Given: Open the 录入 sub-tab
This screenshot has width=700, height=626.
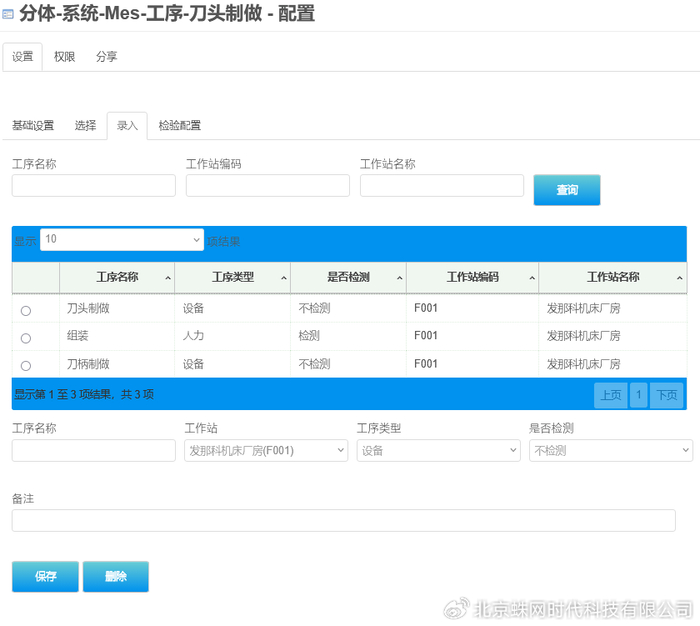Looking at the screenshot, I should (x=127, y=125).
